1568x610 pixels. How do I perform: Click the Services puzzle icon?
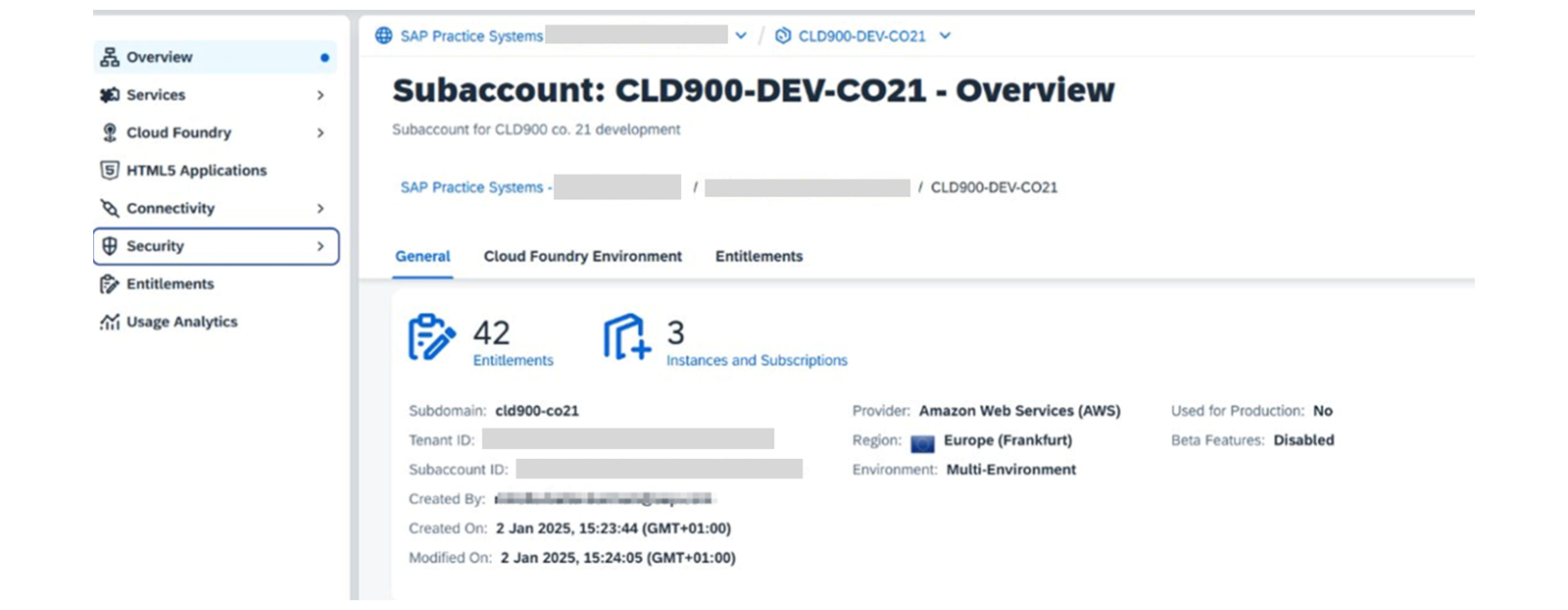pyautogui.click(x=110, y=95)
